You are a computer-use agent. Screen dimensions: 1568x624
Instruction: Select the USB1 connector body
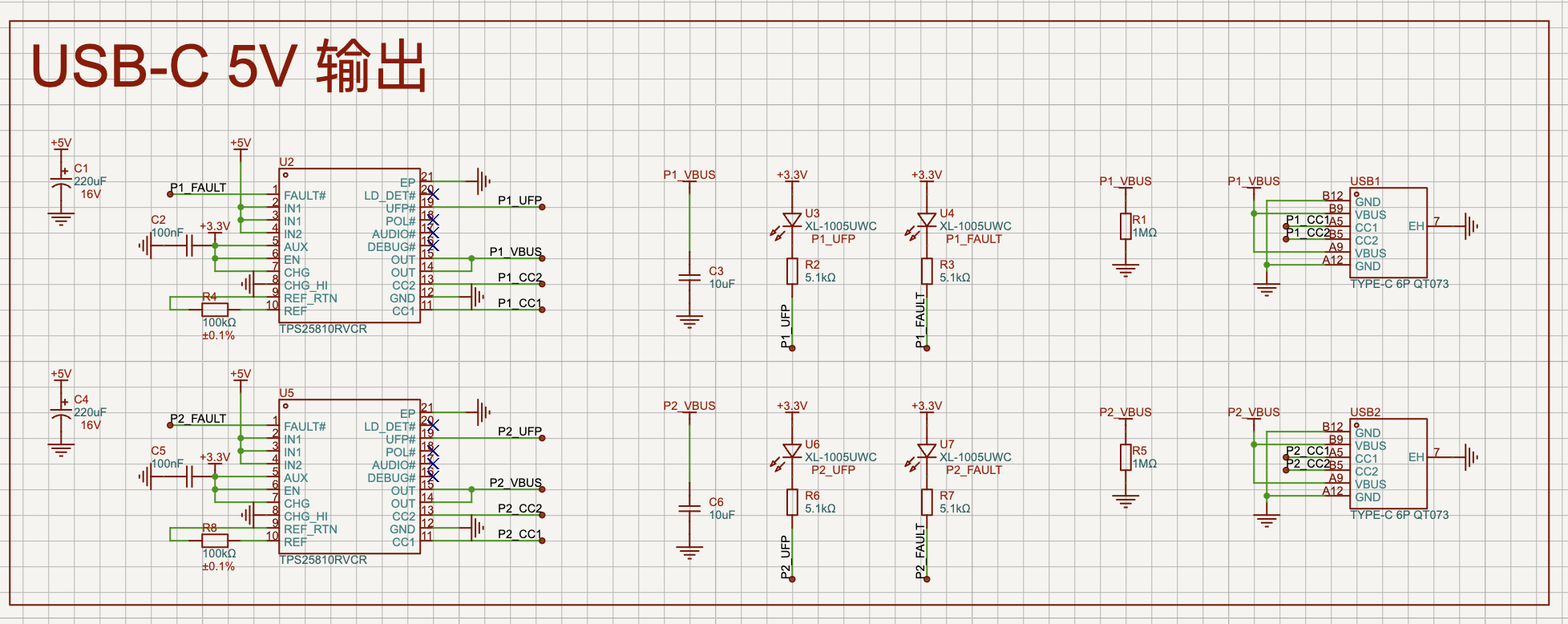(1388, 233)
